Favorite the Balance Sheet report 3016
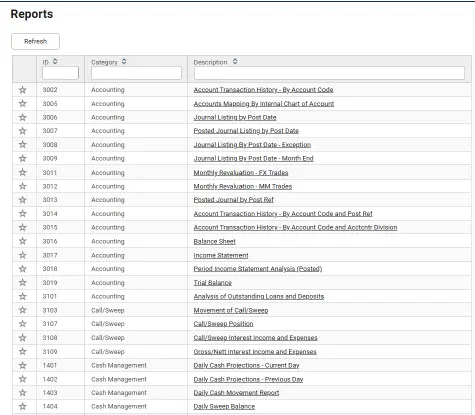The image size is (475, 415). 23,241
